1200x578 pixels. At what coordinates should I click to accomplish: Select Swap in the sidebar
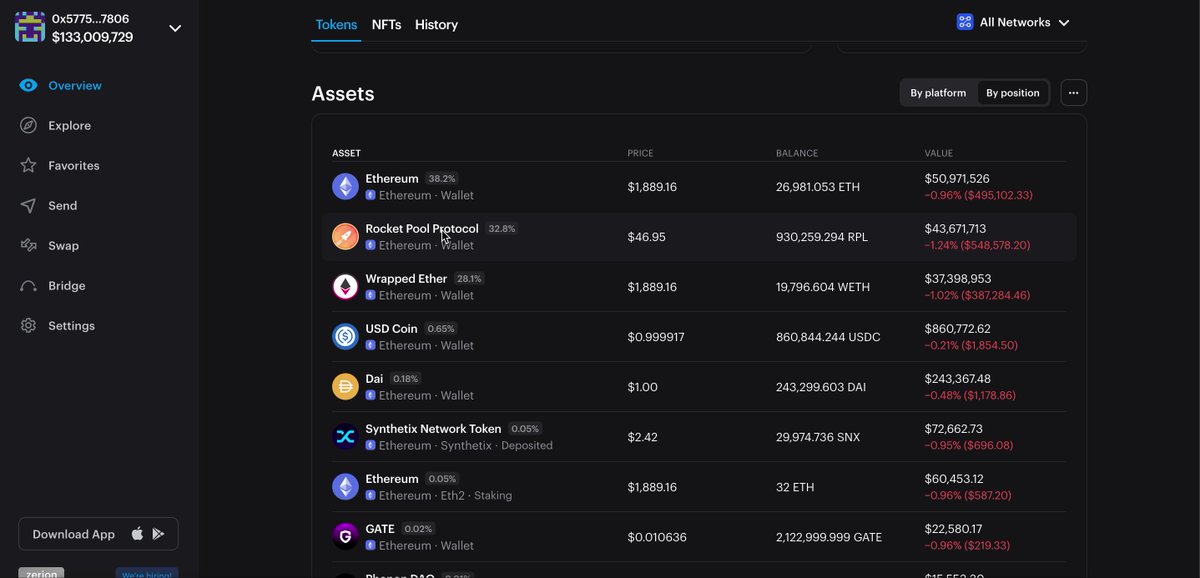63,246
